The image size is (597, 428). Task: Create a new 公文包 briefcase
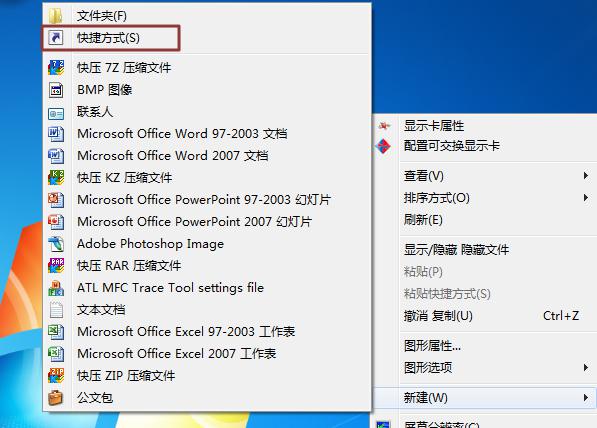click(207, 398)
